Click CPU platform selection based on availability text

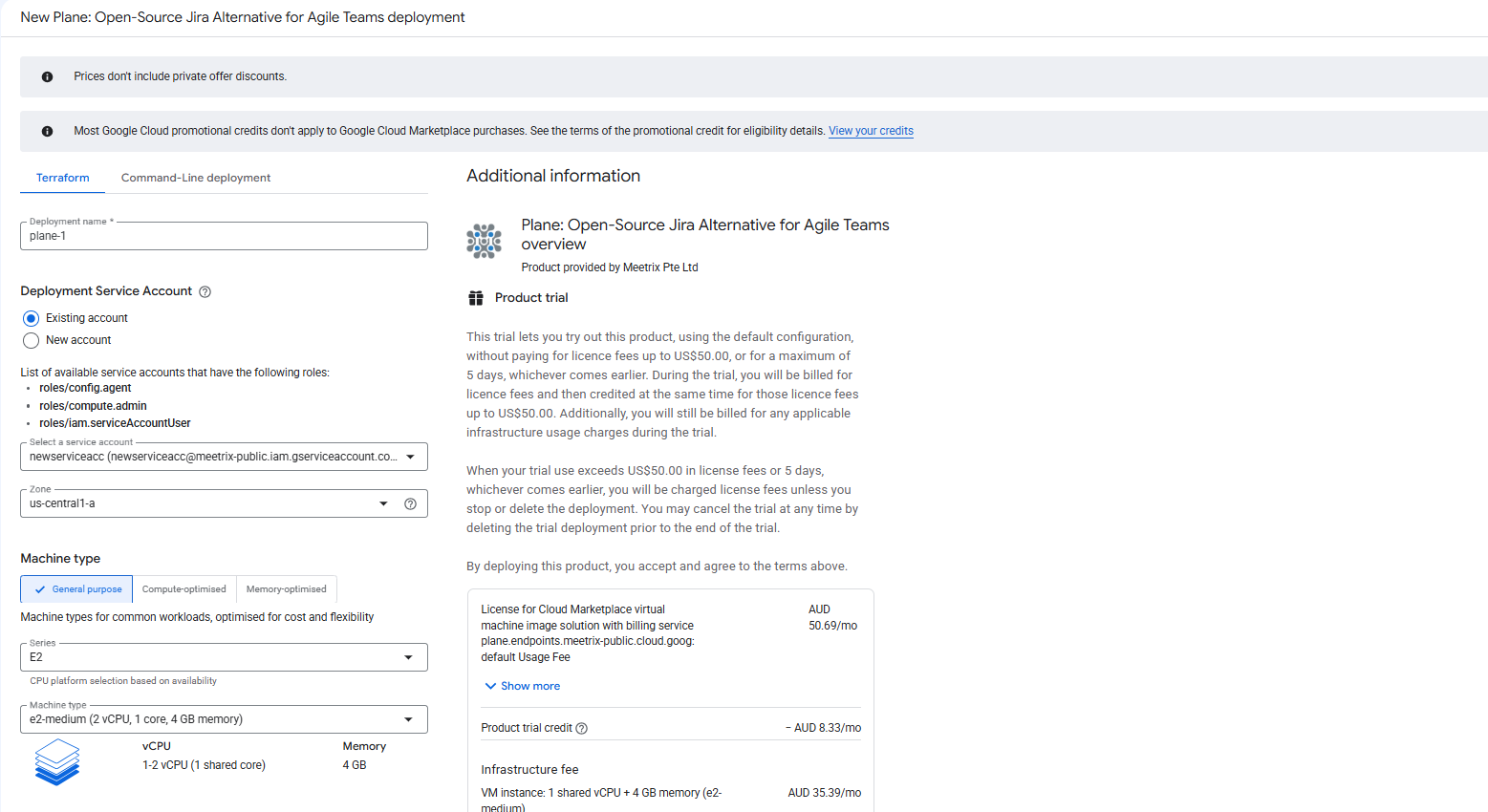click(123, 681)
